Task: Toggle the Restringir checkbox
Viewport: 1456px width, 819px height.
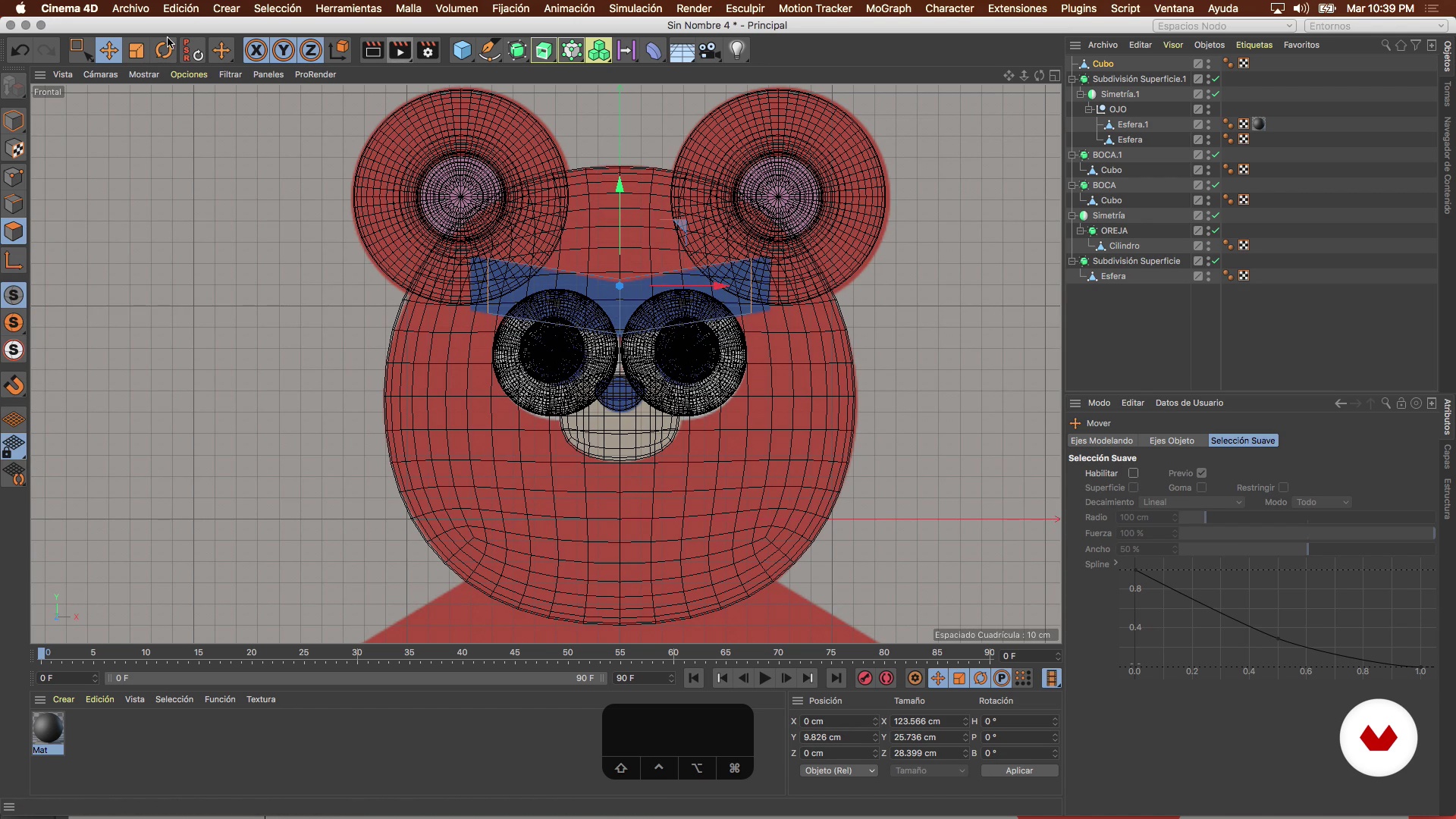Action: (1283, 488)
